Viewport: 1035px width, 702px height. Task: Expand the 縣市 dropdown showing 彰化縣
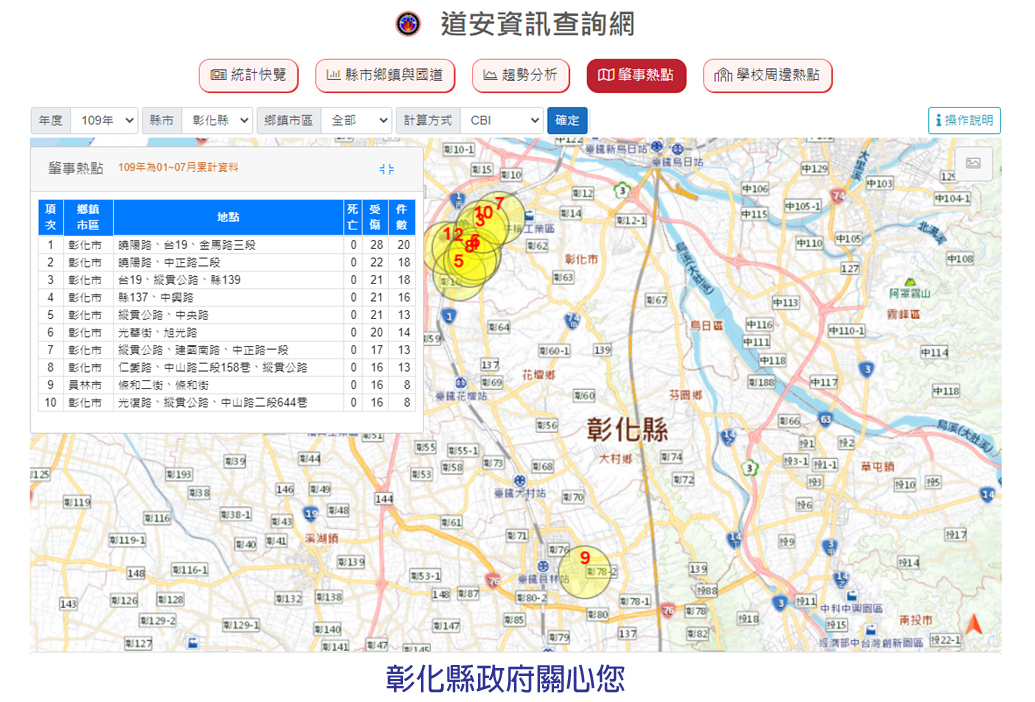[216, 120]
